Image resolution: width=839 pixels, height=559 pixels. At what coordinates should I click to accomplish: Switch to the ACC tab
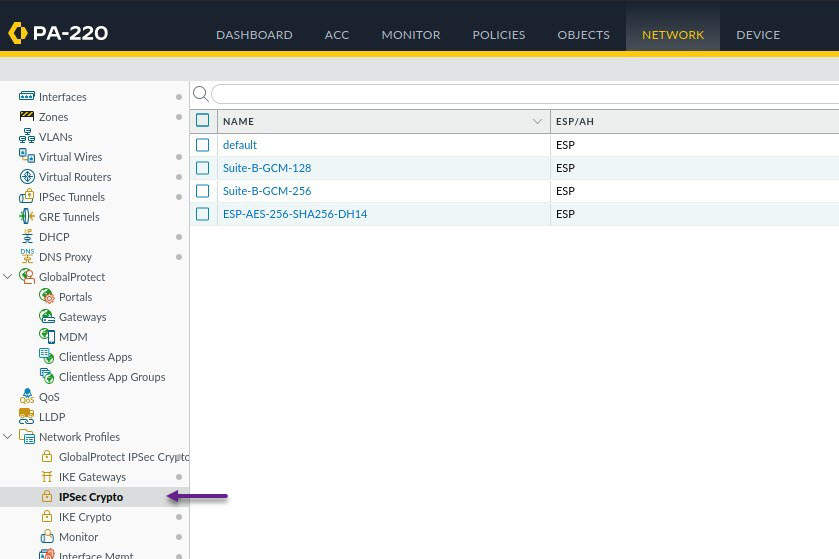(337, 35)
